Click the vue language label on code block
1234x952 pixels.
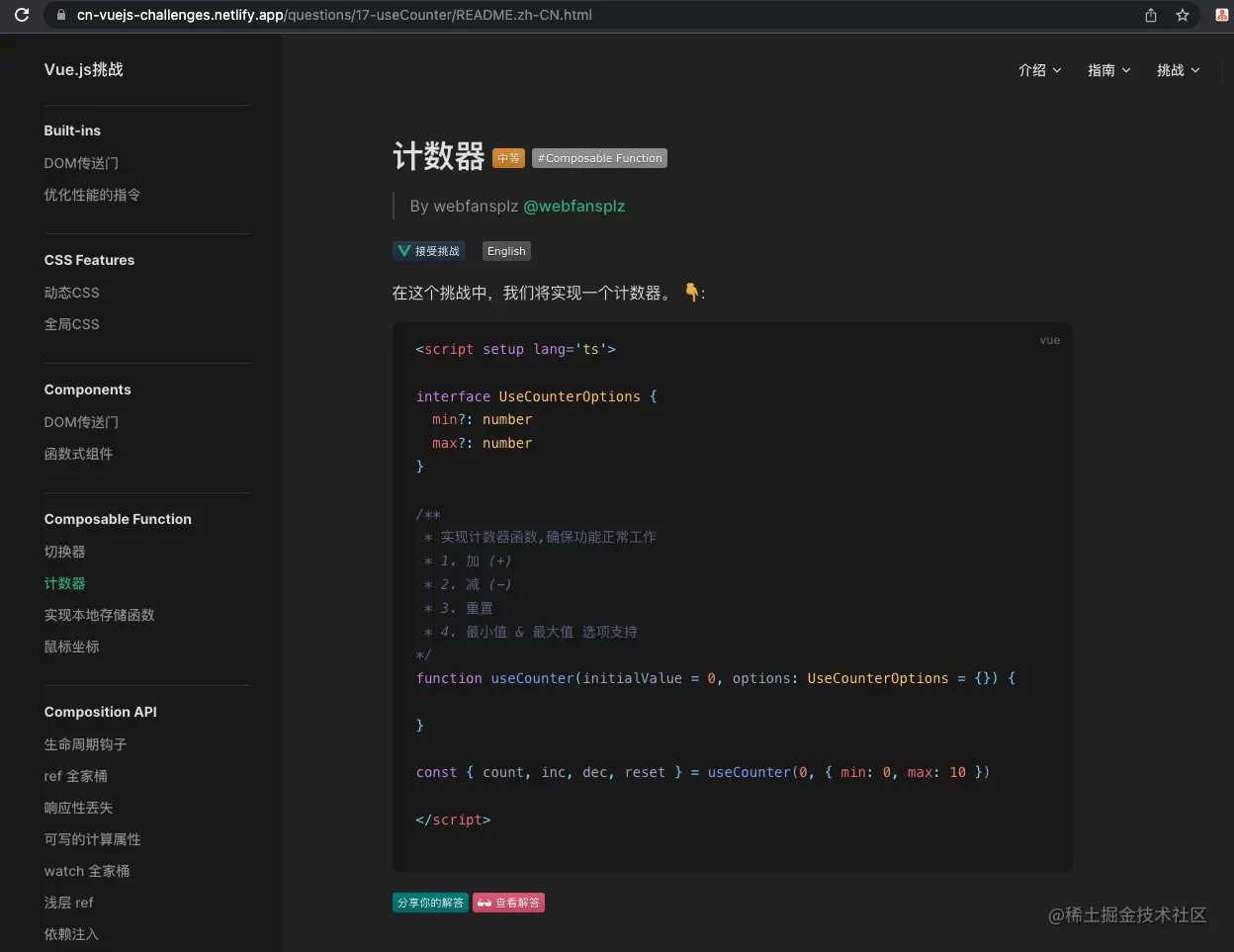click(x=1050, y=340)
